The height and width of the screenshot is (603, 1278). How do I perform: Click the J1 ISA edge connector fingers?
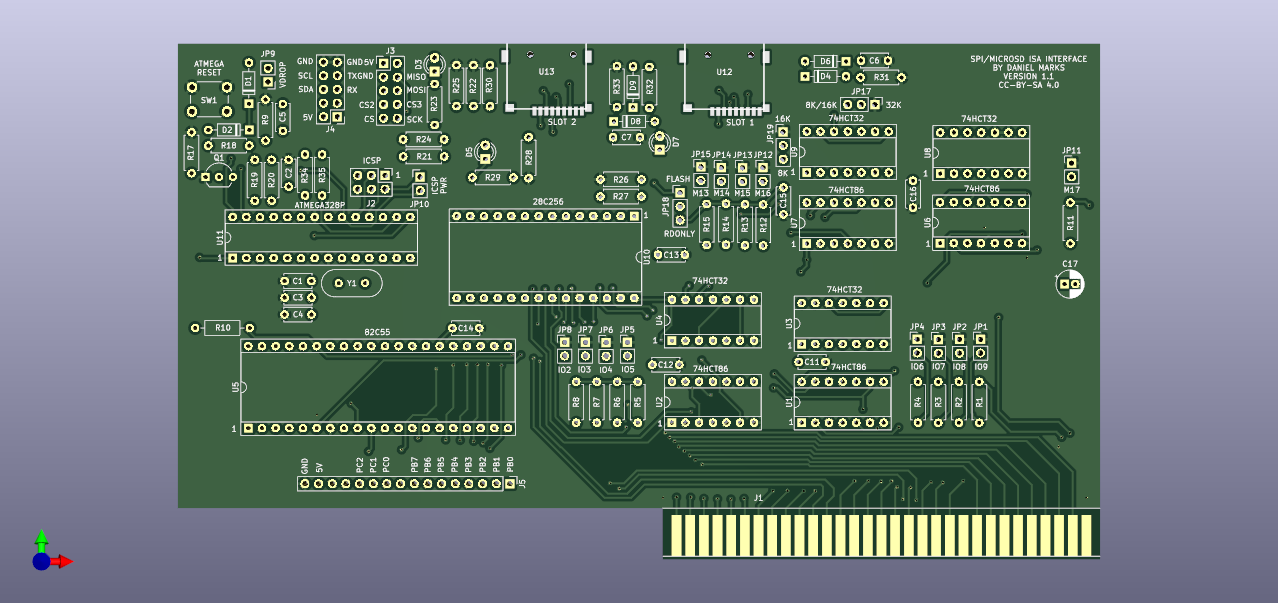coord(880,533)
